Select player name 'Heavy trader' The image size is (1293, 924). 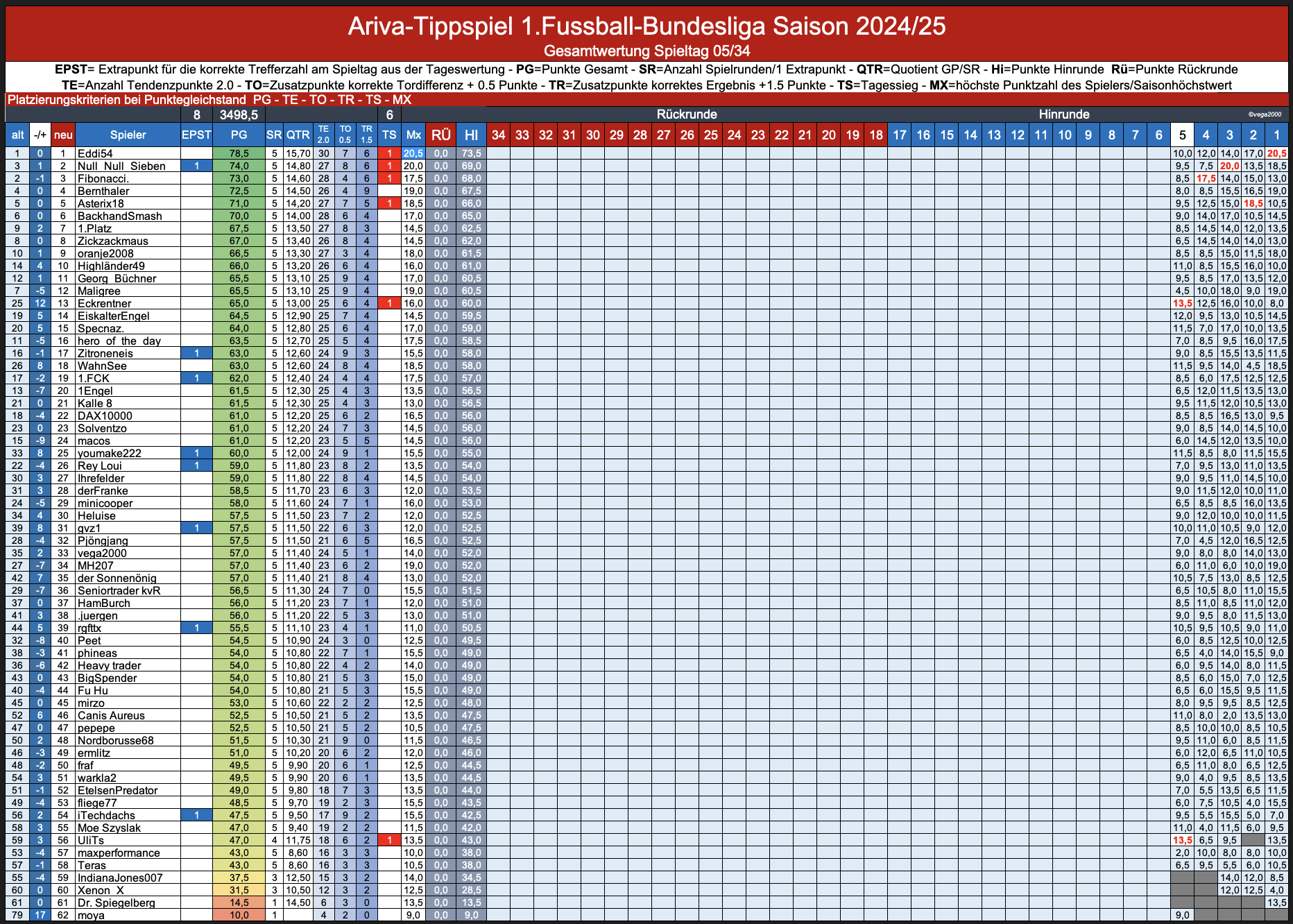[109, 665]
